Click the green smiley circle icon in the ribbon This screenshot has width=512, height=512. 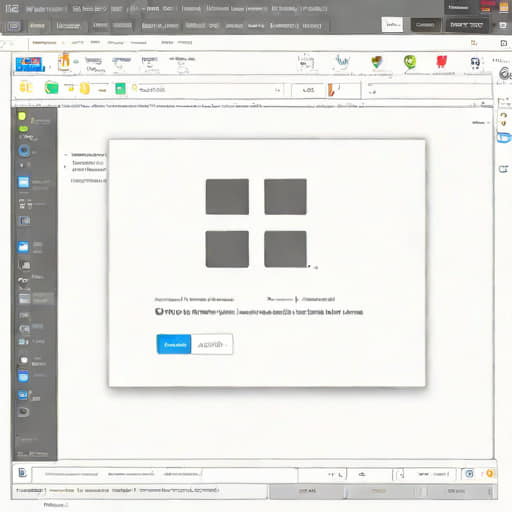(410, 62)
